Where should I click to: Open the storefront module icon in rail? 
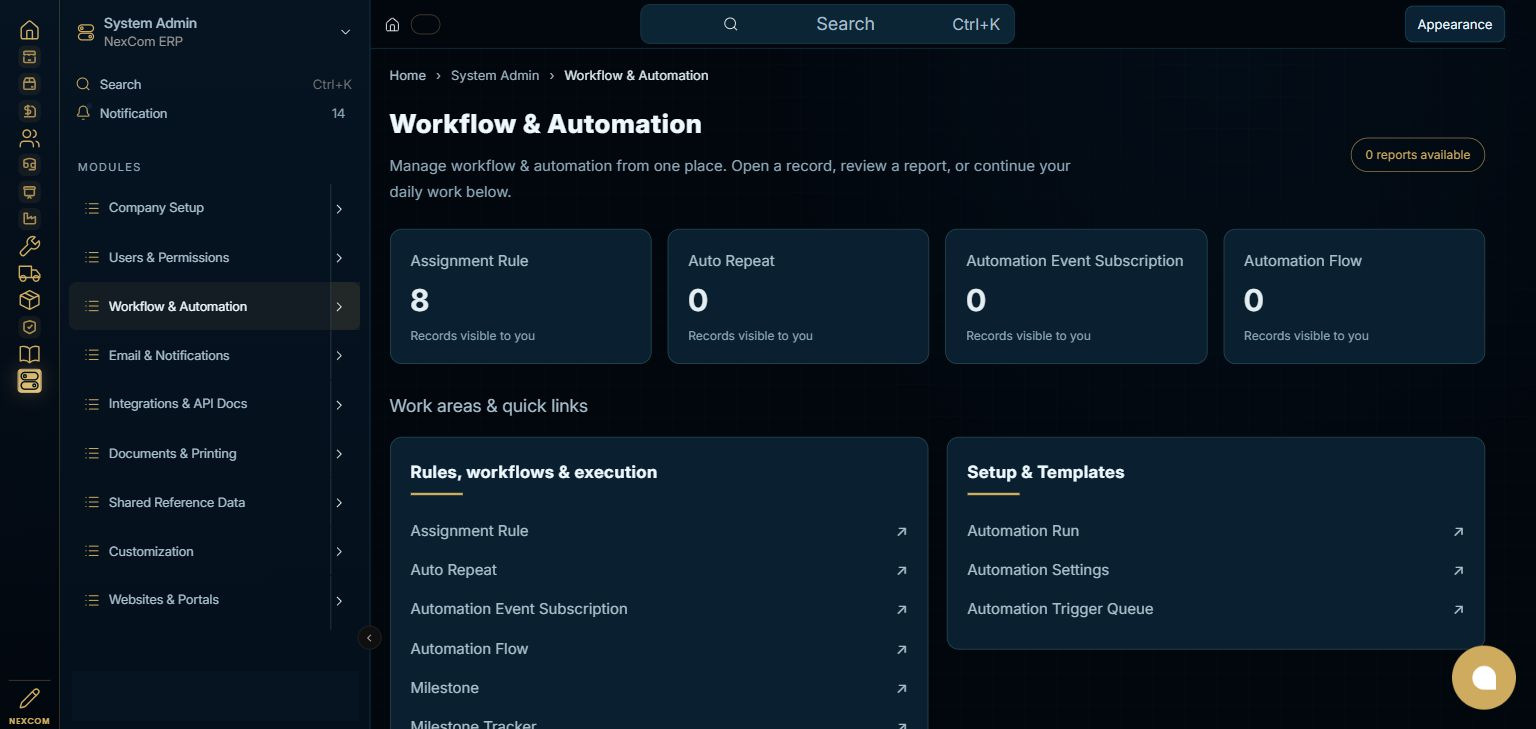click(x=29, y=84)
